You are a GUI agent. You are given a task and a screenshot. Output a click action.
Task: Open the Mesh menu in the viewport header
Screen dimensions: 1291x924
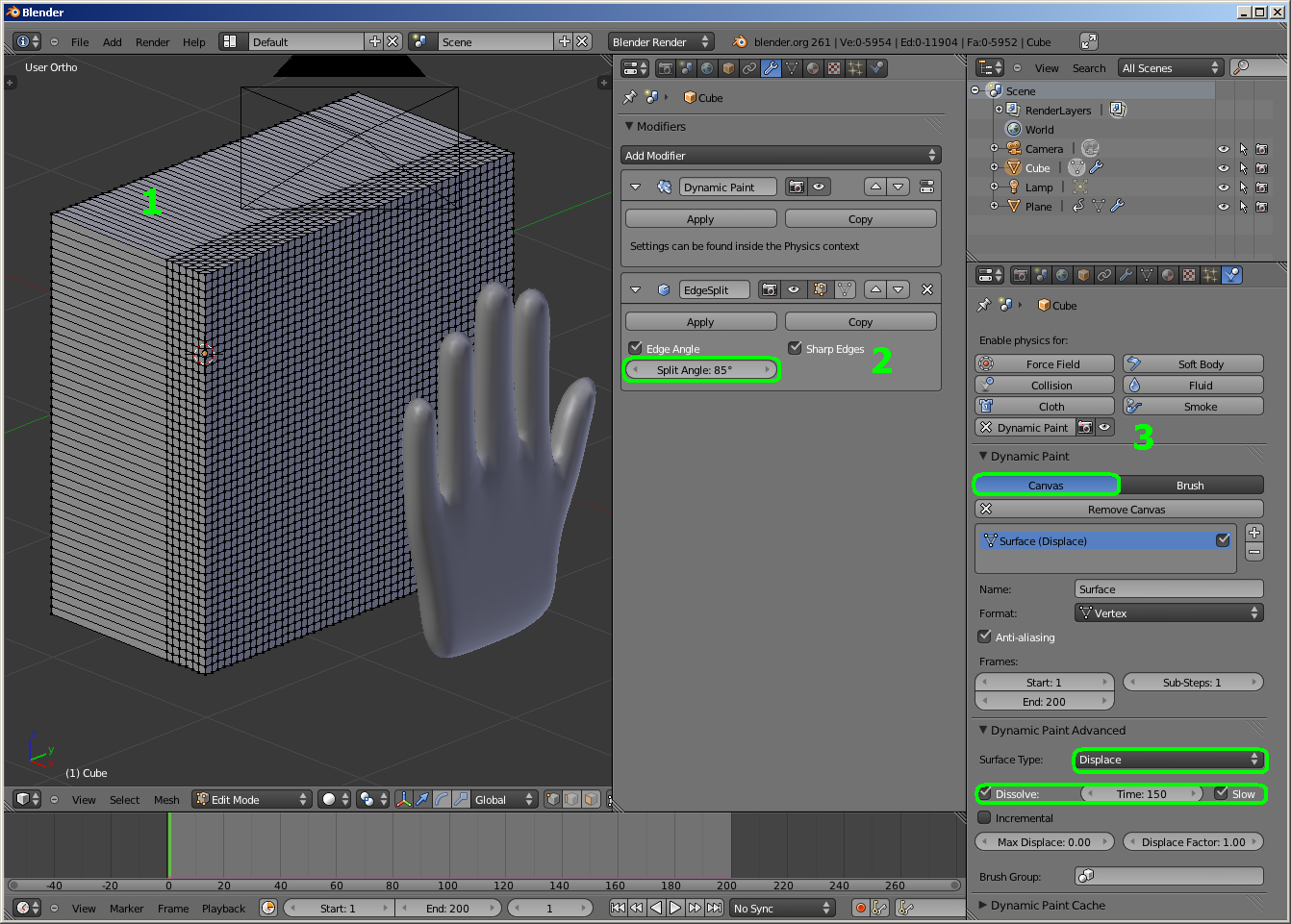[x=166, y=800]
